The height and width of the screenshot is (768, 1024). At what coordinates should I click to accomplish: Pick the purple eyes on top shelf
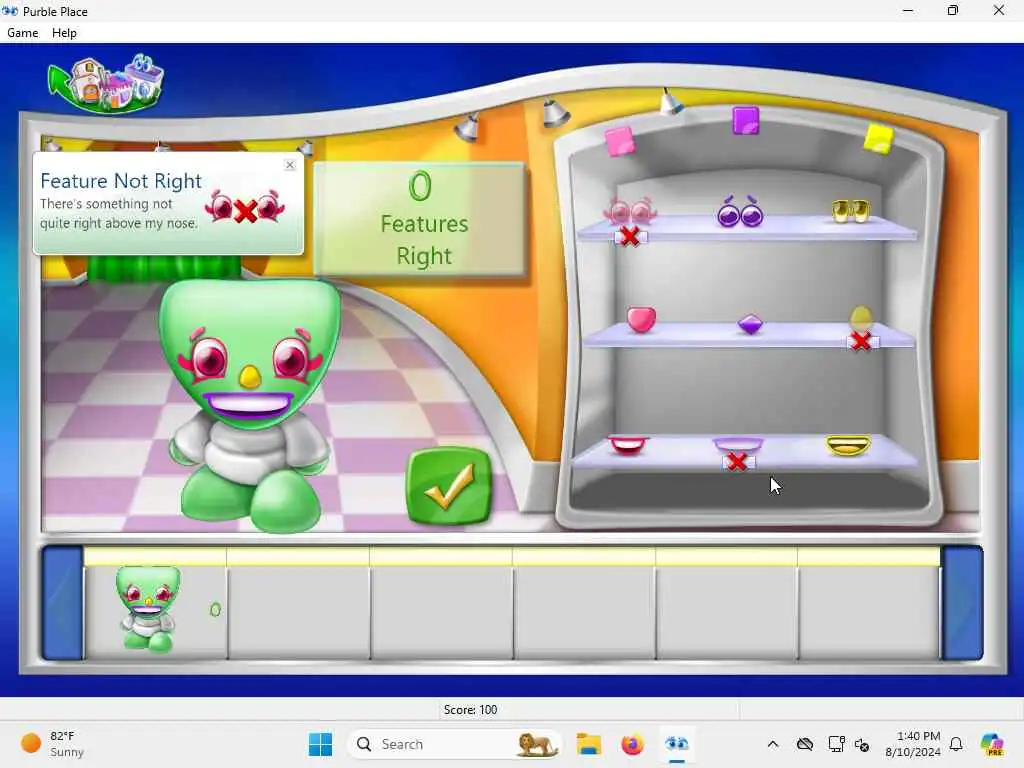[x=740, y=212]
